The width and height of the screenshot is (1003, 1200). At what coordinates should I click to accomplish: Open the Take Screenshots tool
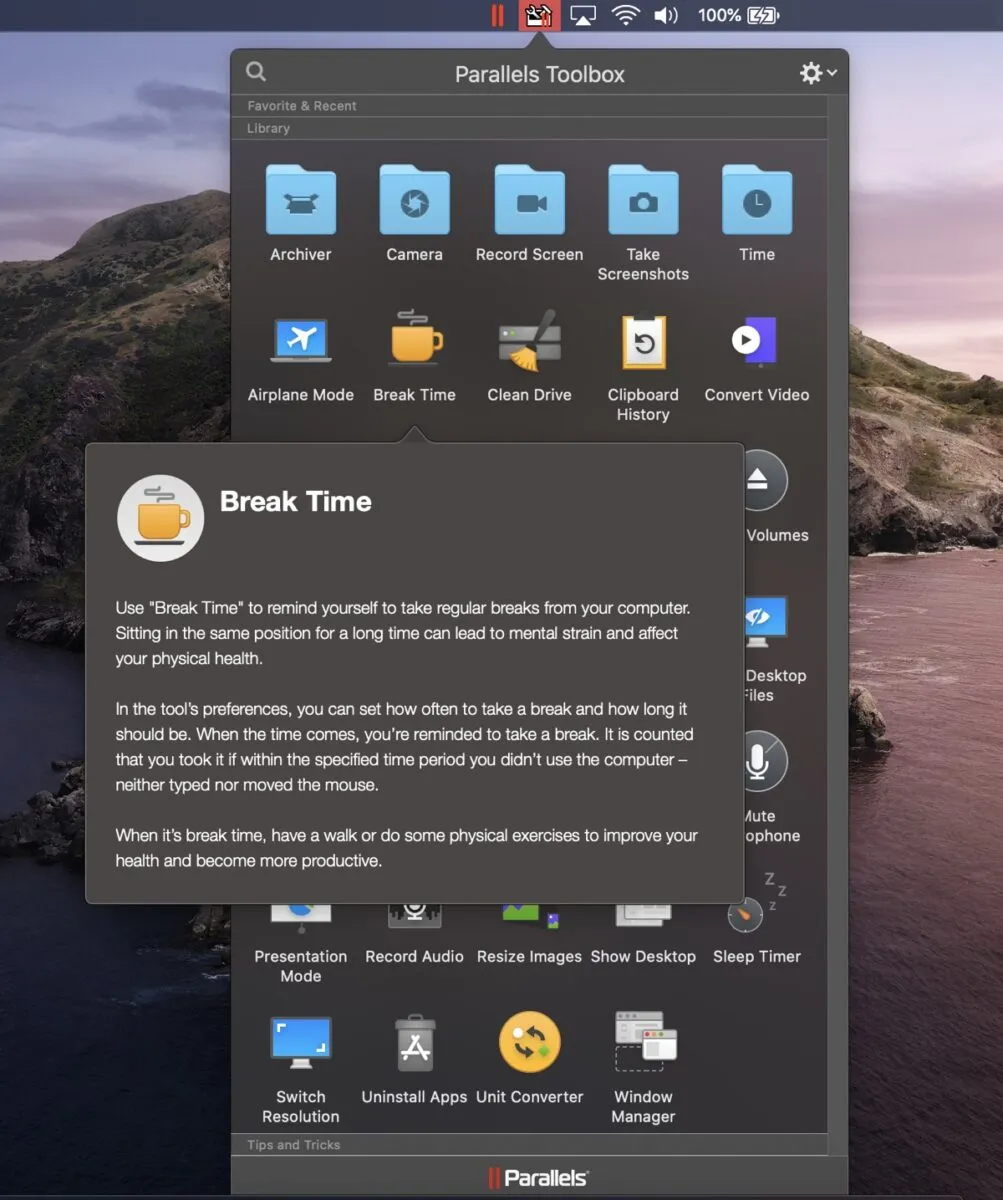643,200
